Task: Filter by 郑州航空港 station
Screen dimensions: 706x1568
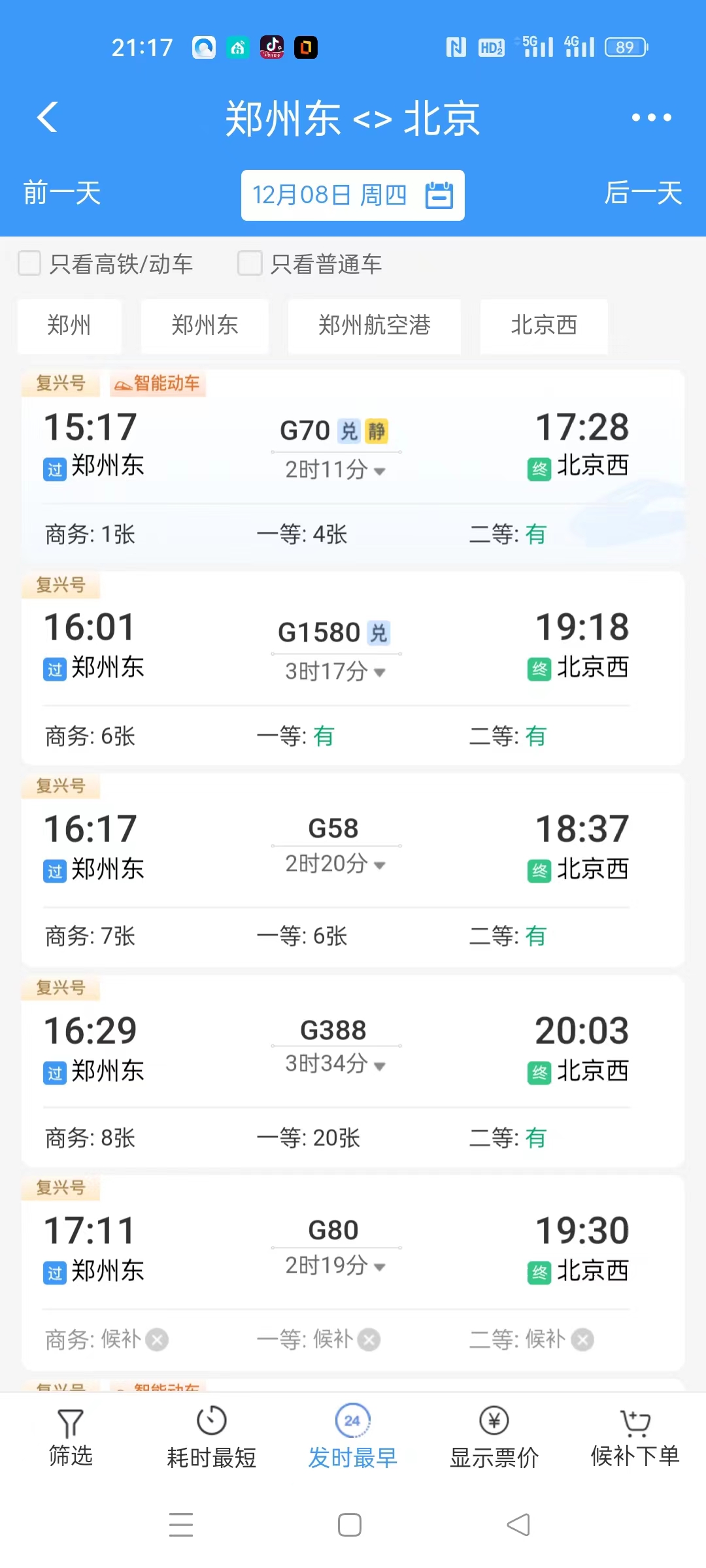Action: point(374,325)
